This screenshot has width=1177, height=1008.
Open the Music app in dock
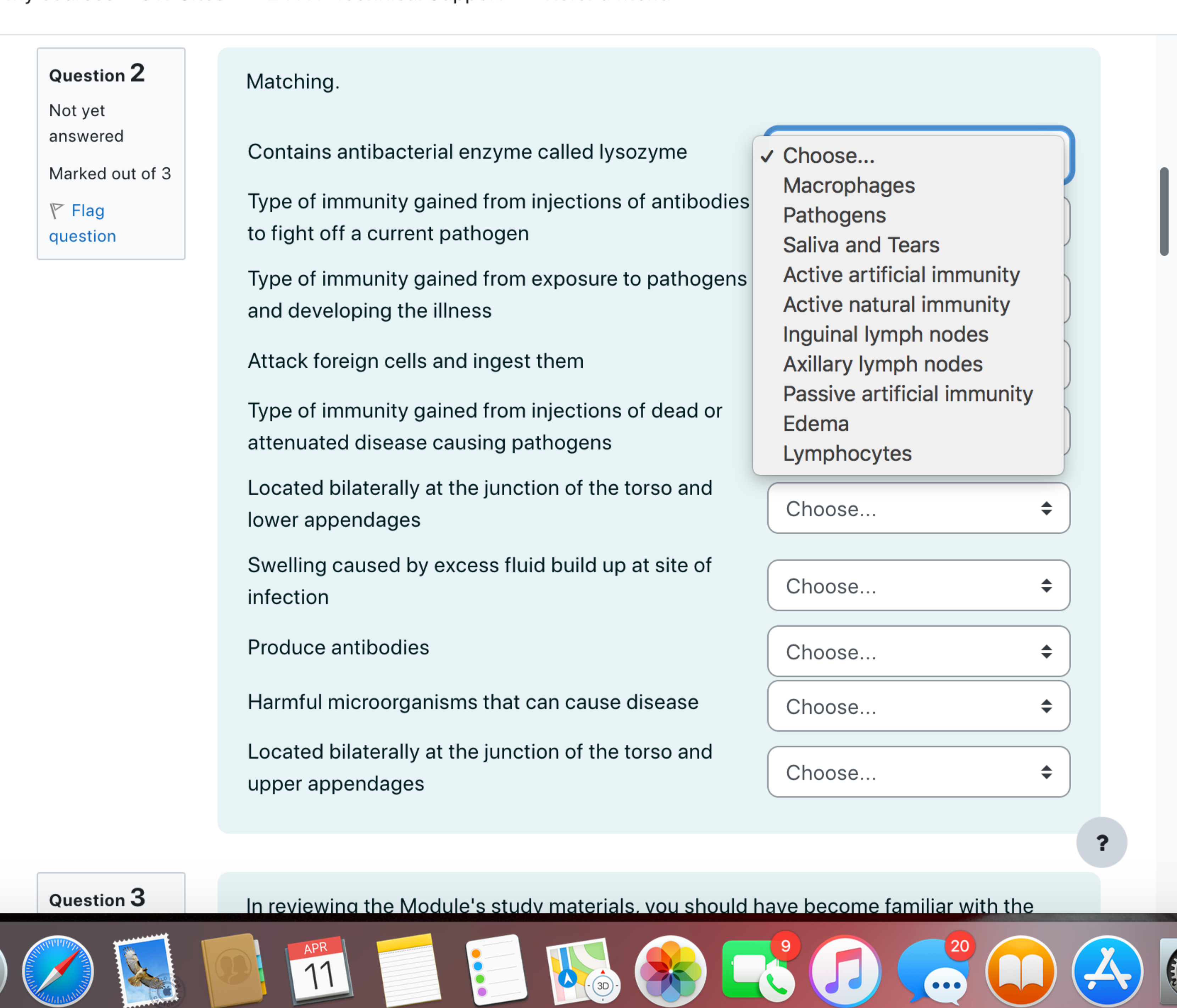tap(845, 970)
